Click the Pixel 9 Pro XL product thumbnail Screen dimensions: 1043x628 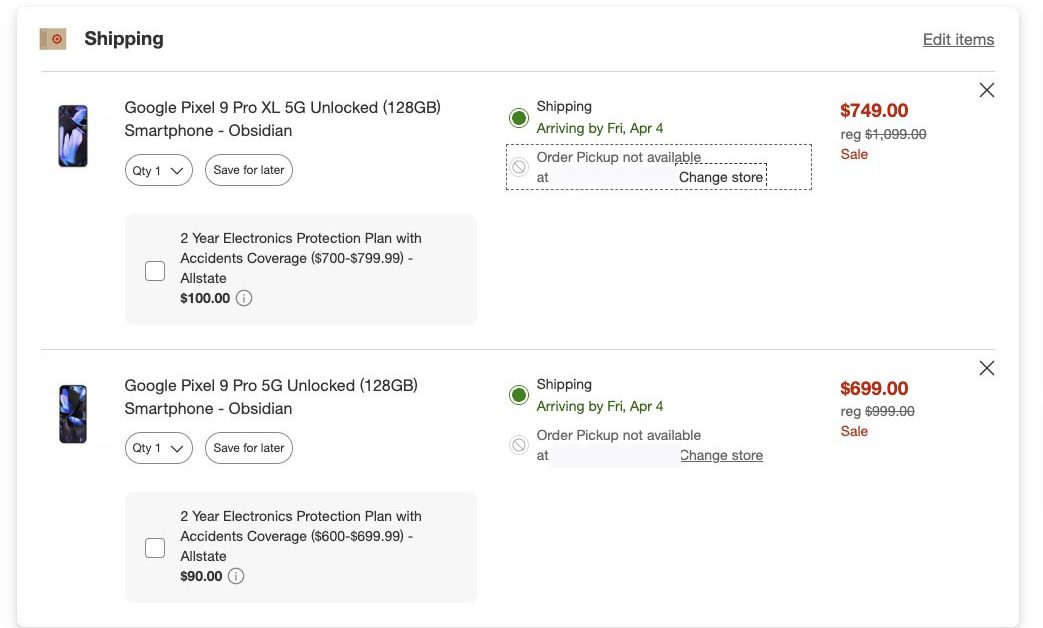click(73, 136)
